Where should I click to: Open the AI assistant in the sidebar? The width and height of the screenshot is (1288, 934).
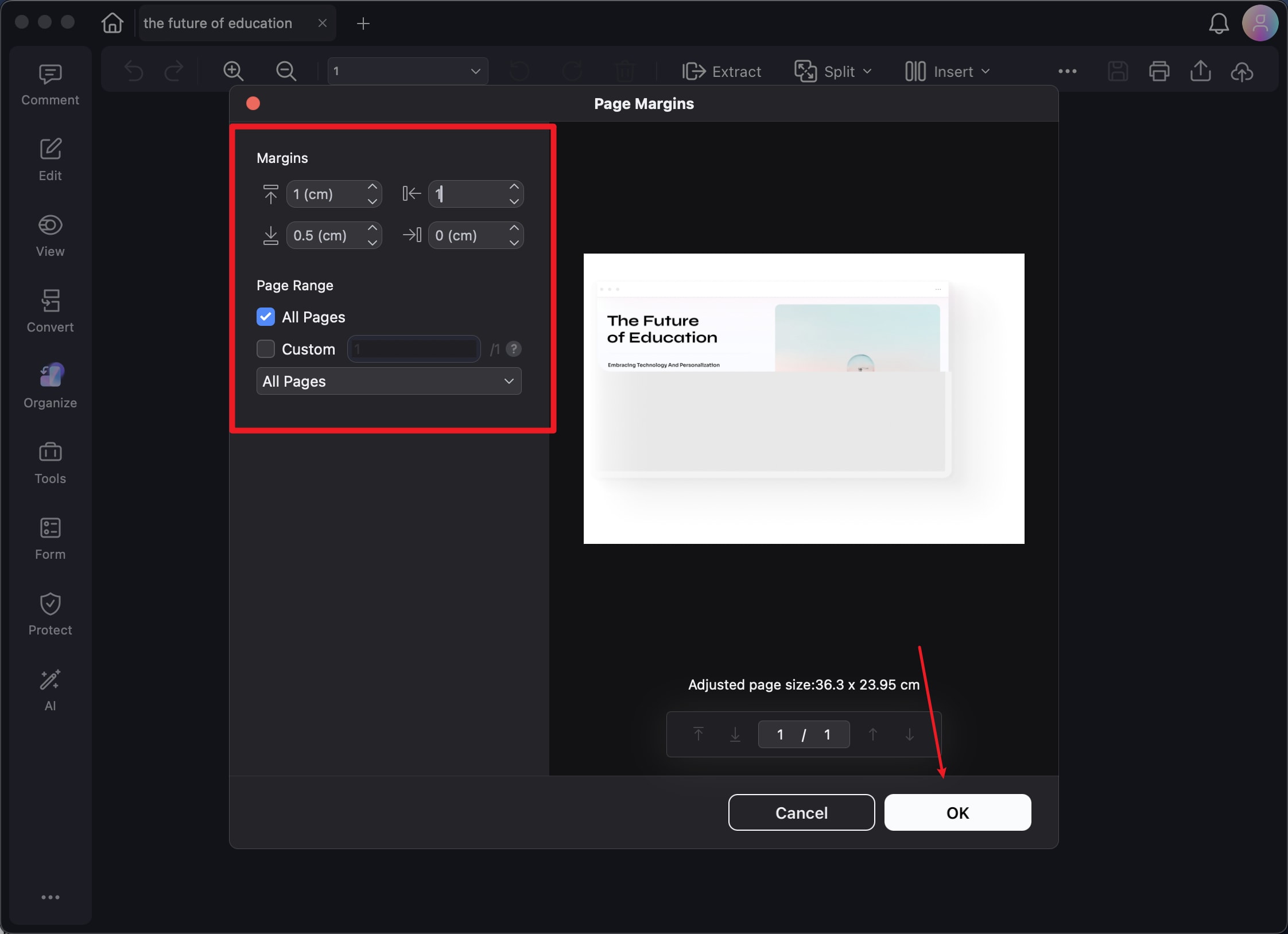[50, 690]
